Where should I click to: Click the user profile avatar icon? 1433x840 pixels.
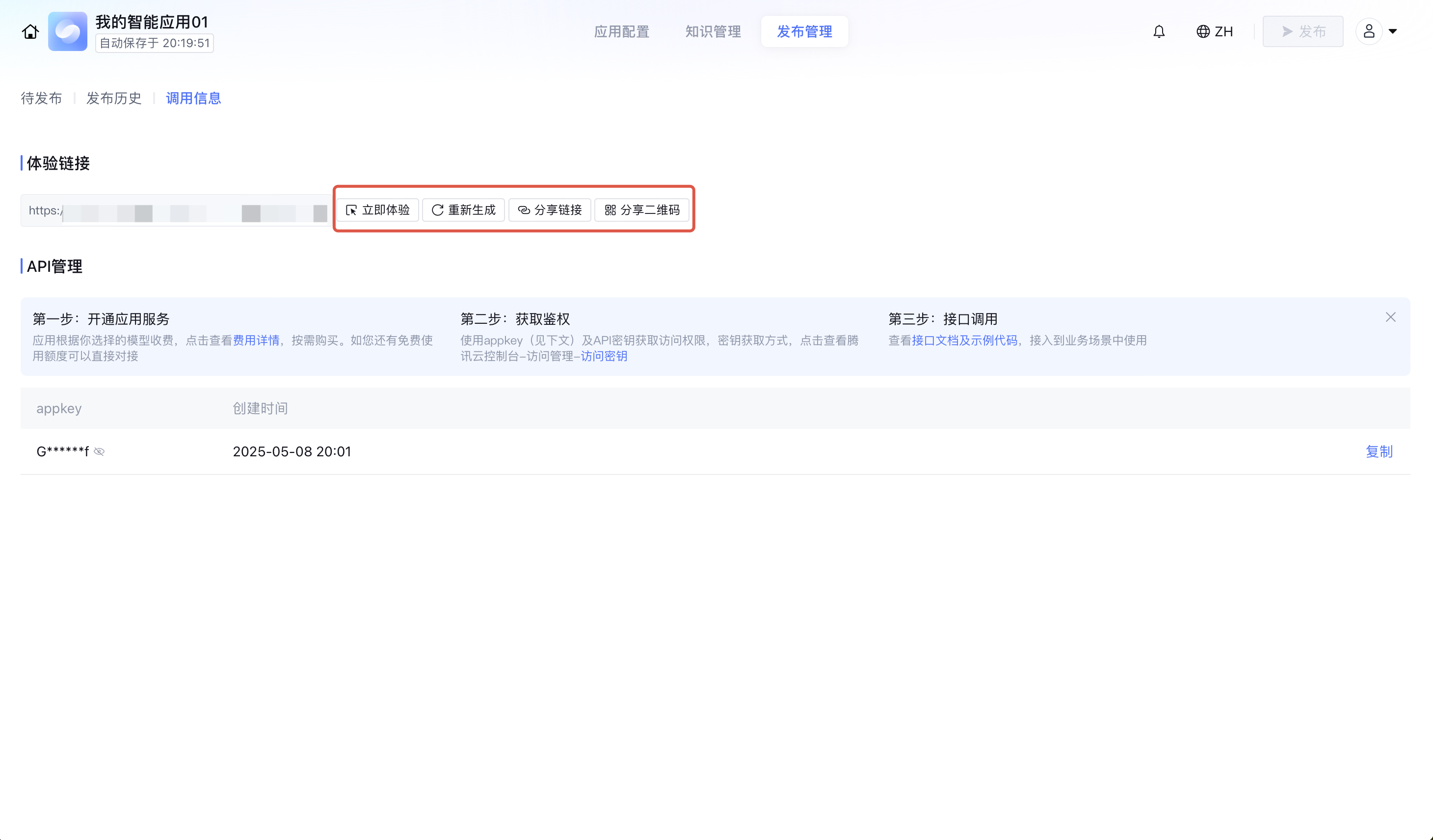tap(1369, 32)
